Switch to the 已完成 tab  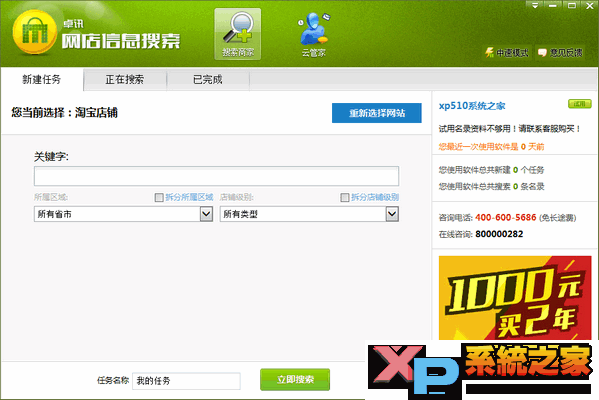tap(208, 79)
